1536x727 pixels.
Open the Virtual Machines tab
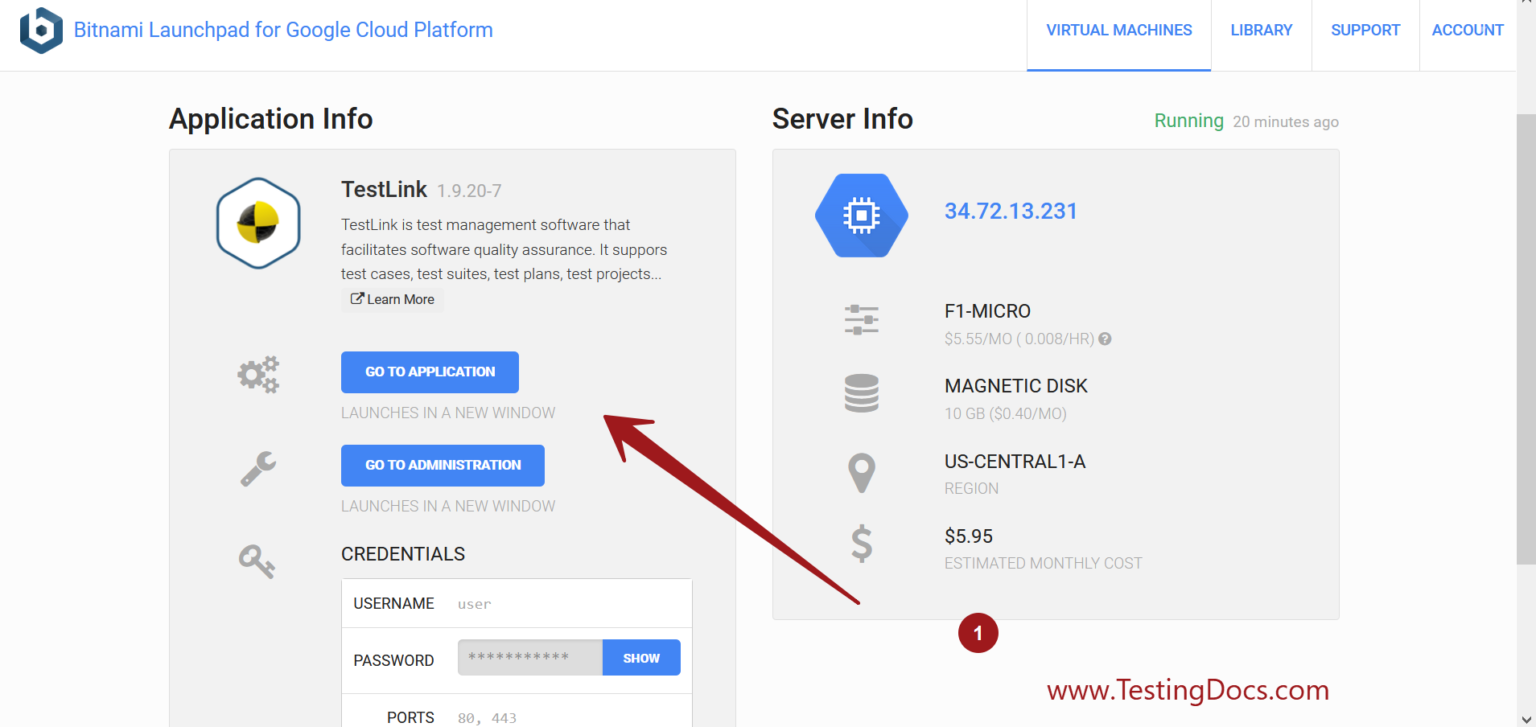pyautogui.click(x=1118, y=30)
